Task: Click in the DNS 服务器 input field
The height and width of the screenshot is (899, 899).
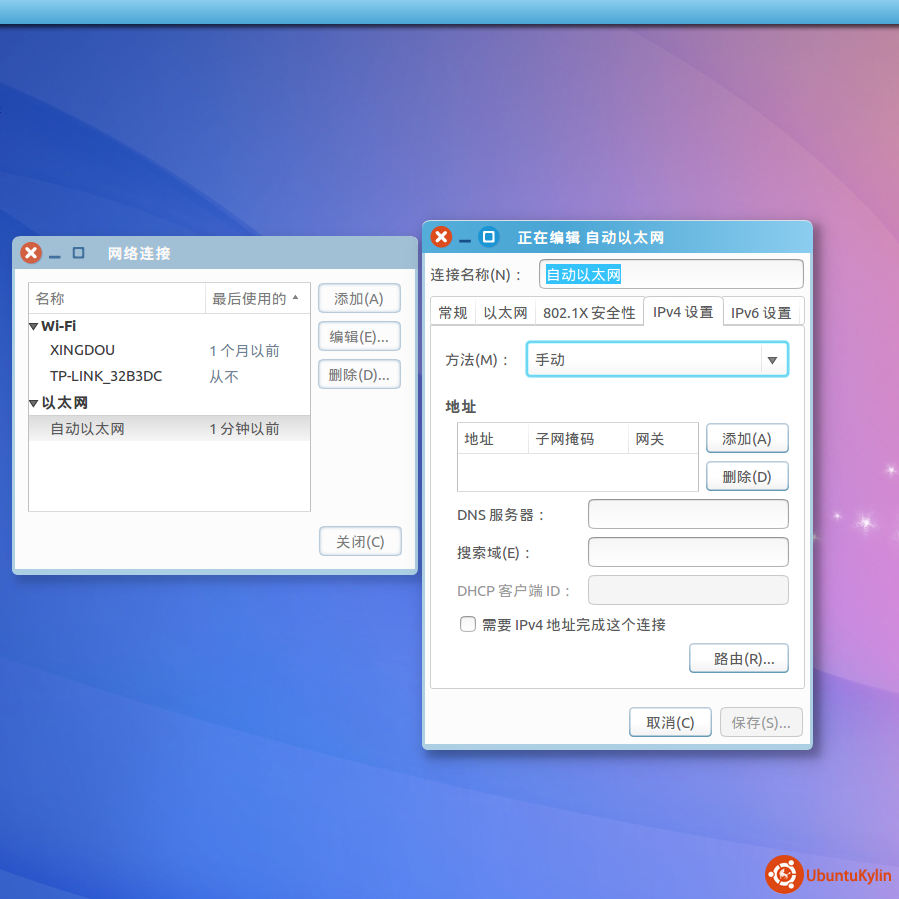Action: coord(688,514)
